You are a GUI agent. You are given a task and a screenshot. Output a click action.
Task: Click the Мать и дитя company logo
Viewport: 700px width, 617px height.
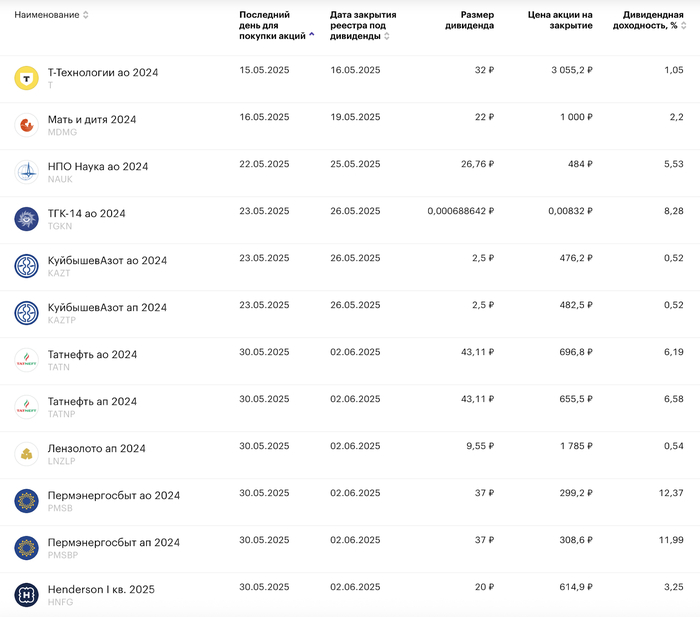[x=26, y=125]
